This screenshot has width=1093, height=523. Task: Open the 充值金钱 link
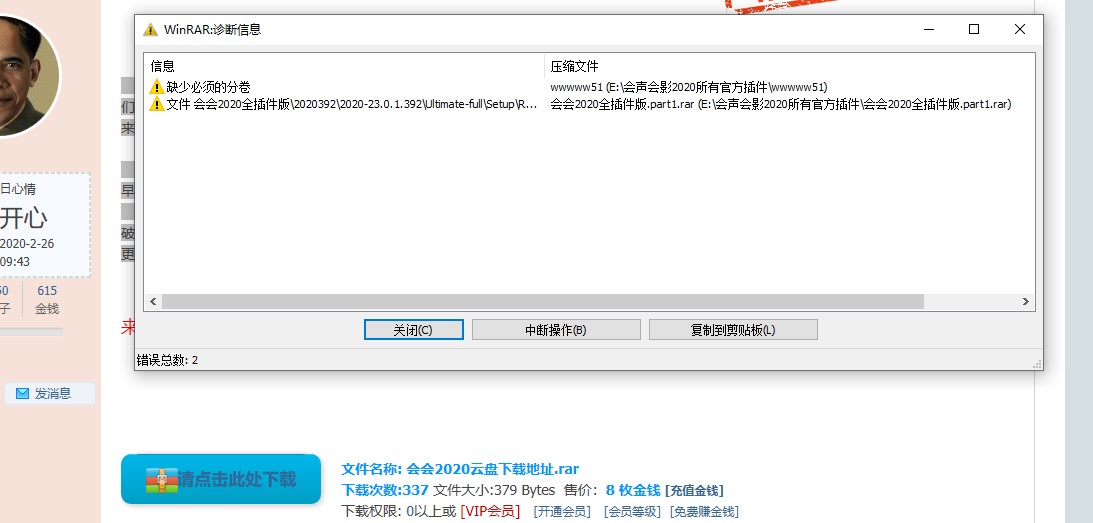pyautogui.click(x=694, y=490)
